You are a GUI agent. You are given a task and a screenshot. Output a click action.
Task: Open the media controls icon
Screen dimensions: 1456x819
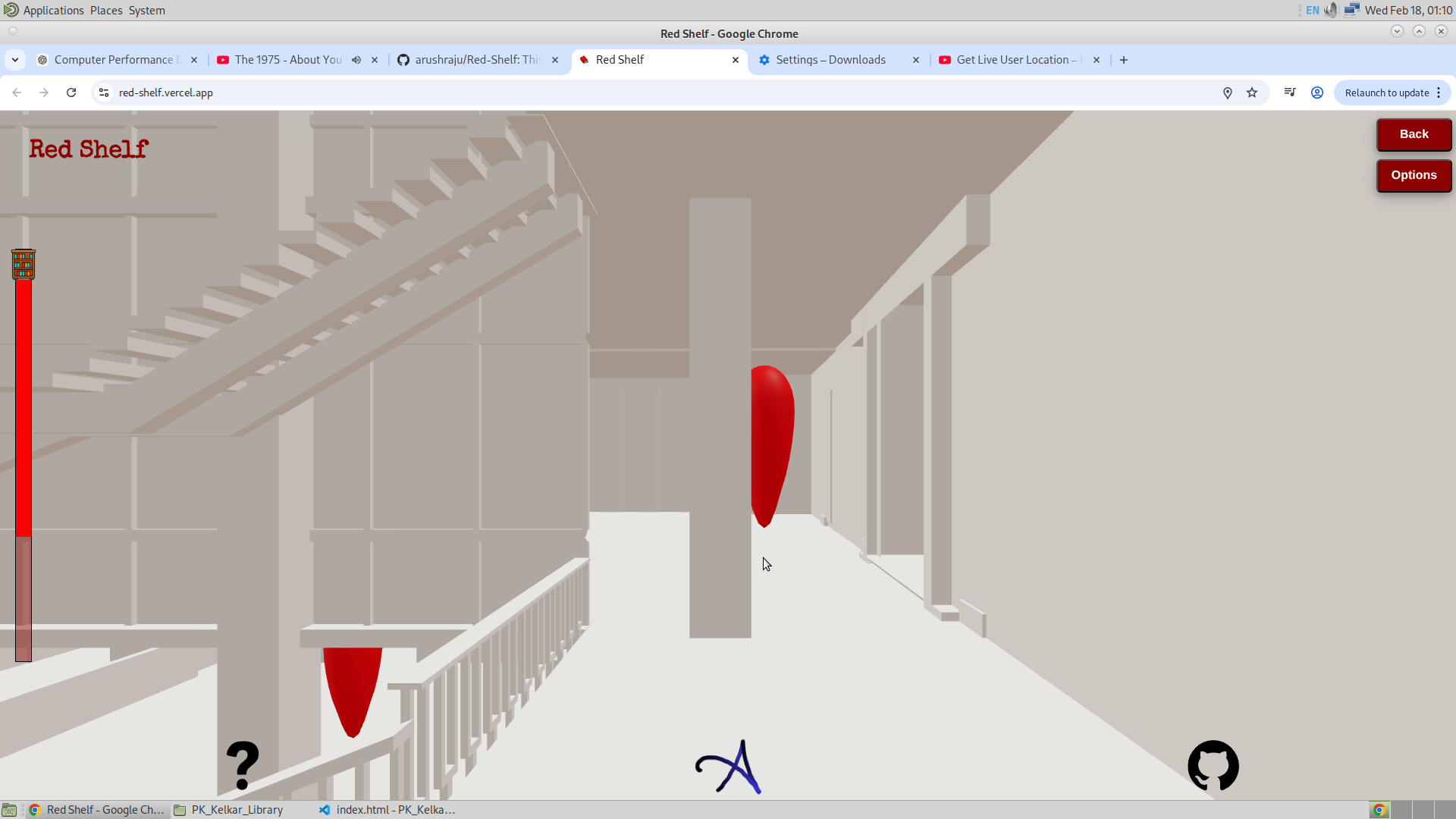(1290, 93)
